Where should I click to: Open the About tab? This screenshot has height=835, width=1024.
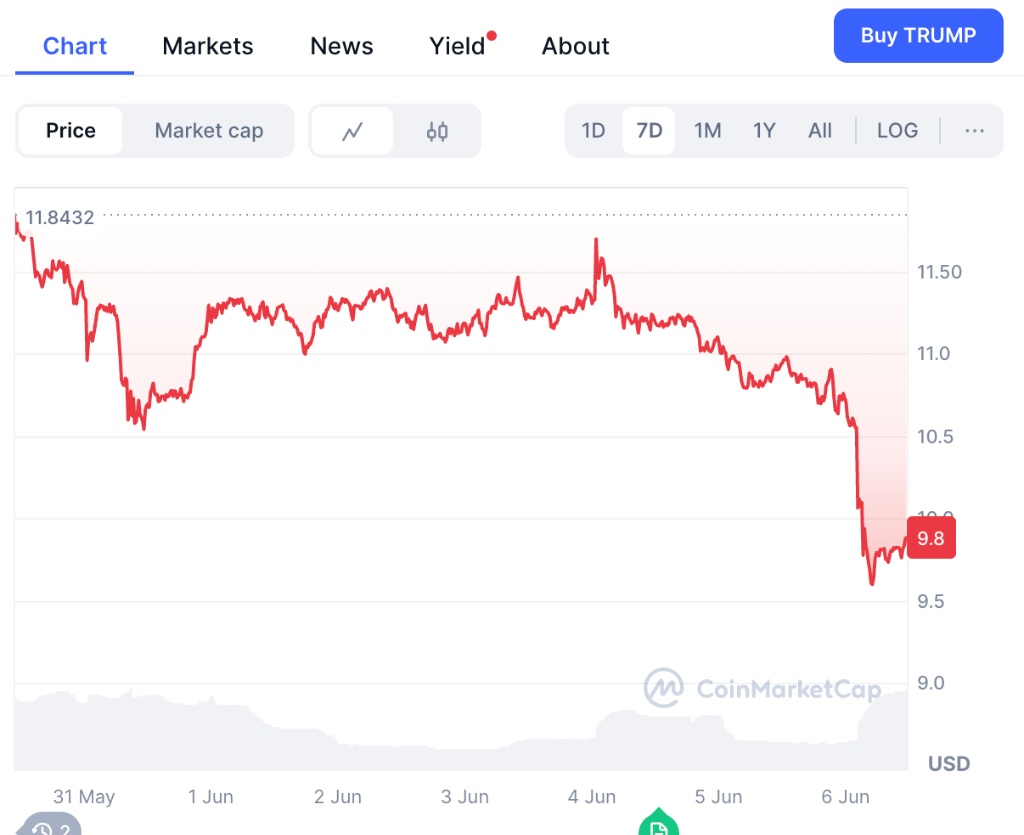(576, 46)
